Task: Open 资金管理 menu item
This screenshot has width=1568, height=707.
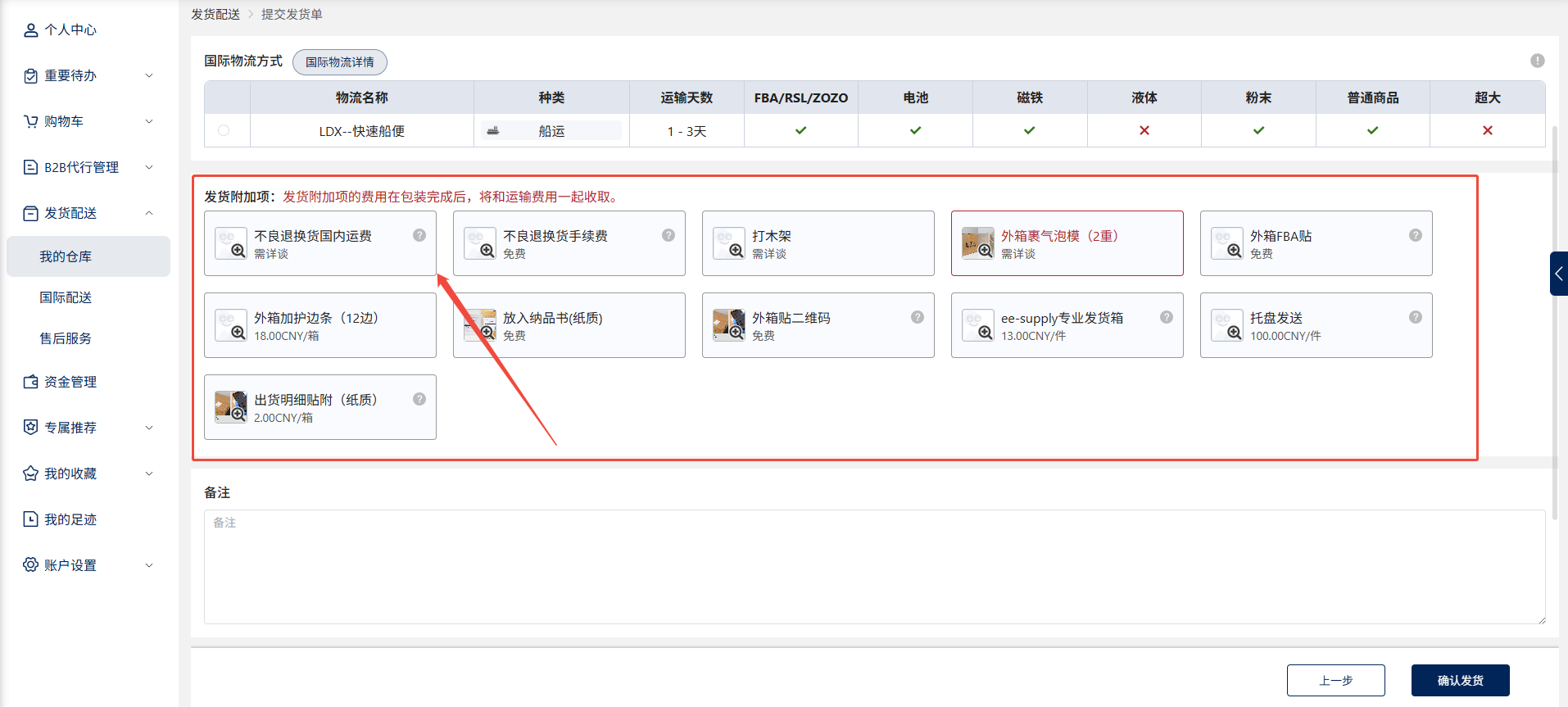Action: pyautogui.click(x=70, y=383)
